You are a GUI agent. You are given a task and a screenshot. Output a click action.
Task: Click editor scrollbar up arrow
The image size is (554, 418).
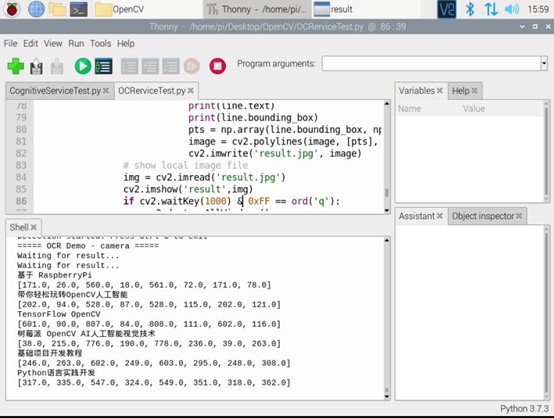(387, 104)
